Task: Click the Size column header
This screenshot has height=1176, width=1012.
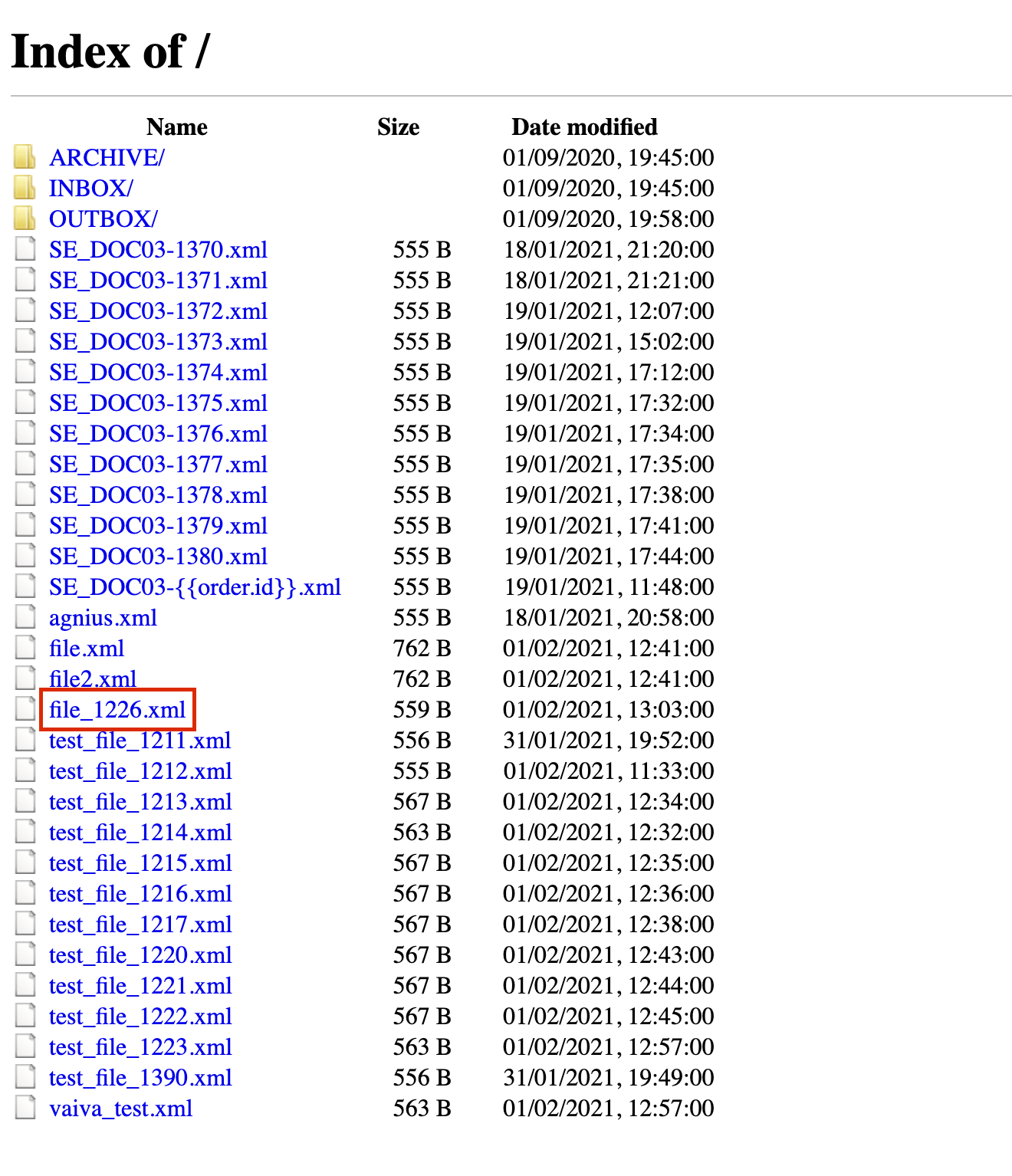Action: click(397, 127)
